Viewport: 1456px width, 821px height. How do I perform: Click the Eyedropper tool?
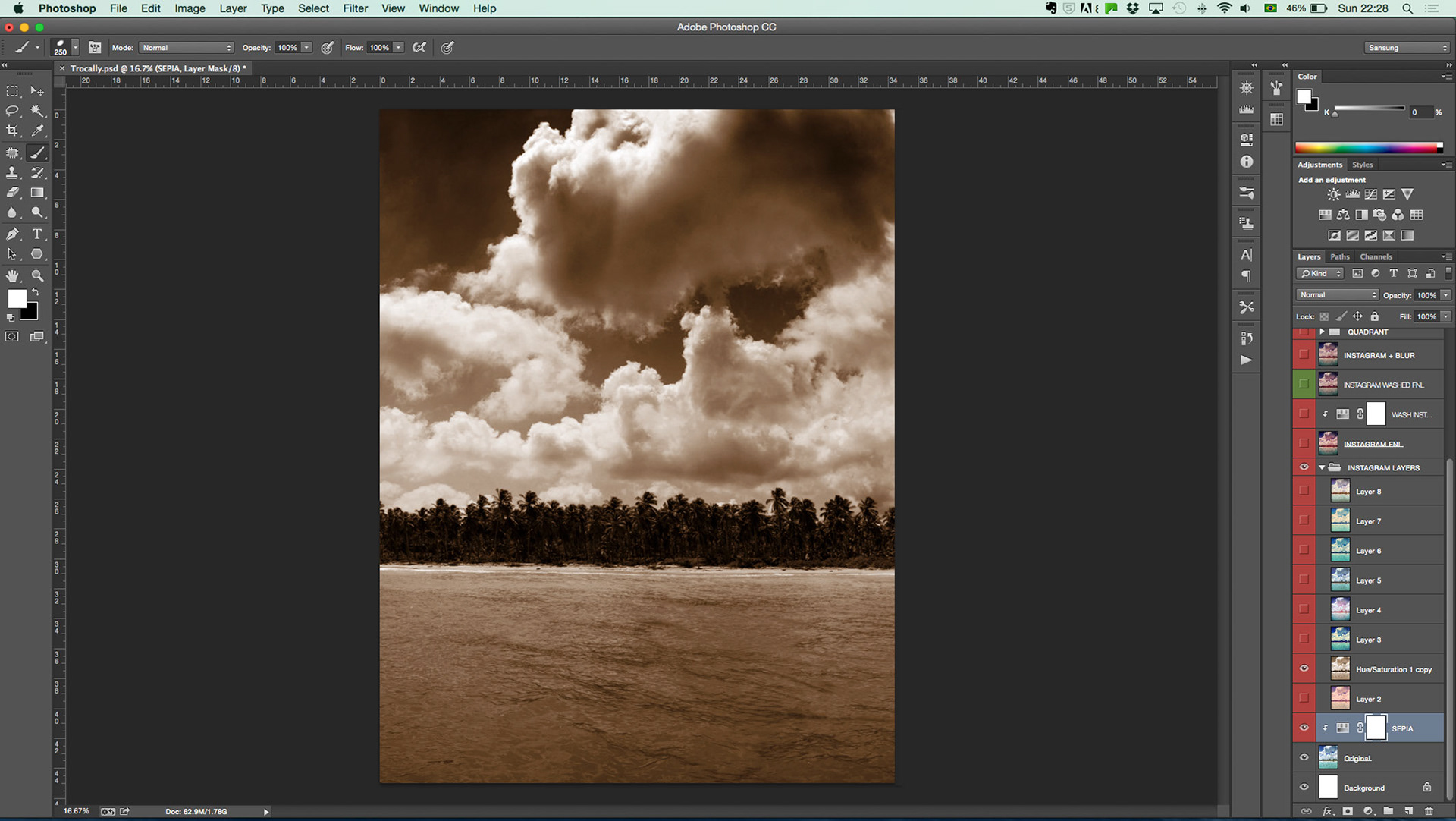click(x=36, y=131)
